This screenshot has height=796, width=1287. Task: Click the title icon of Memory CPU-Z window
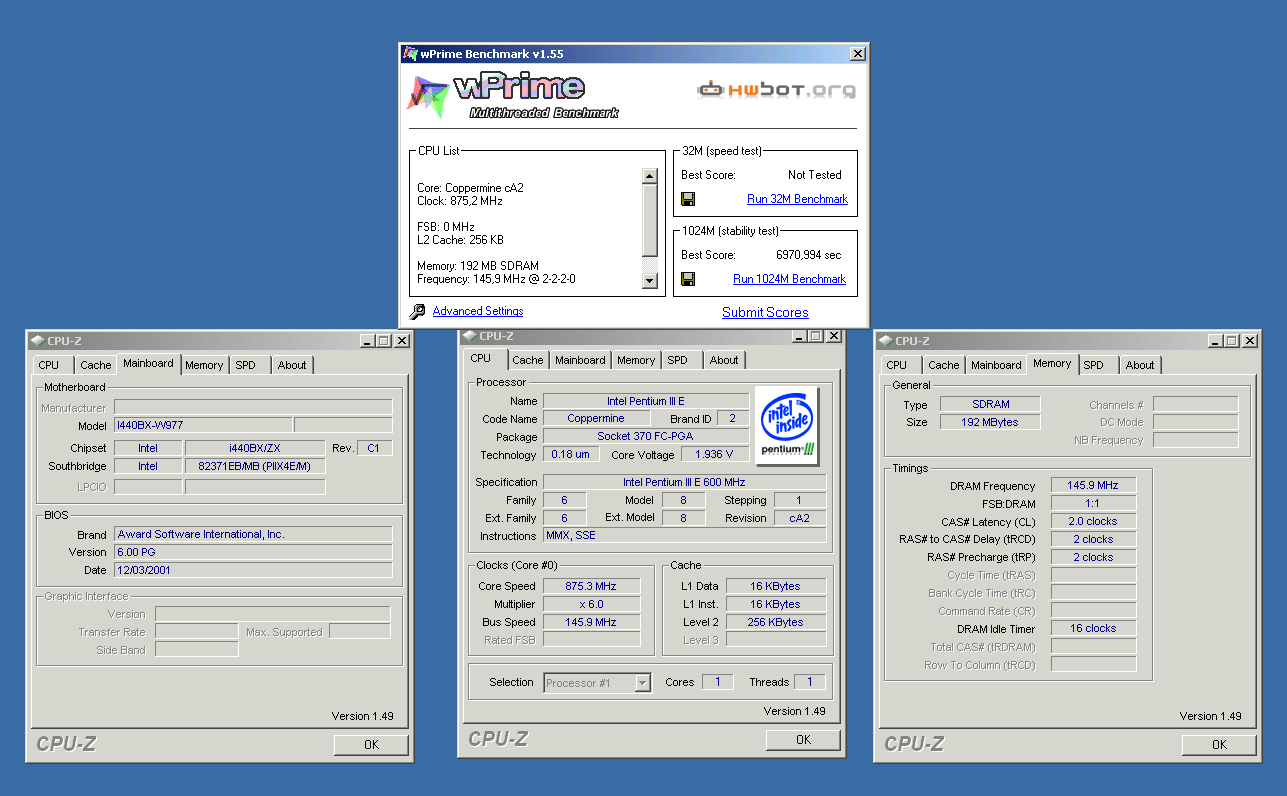[885, 341]
